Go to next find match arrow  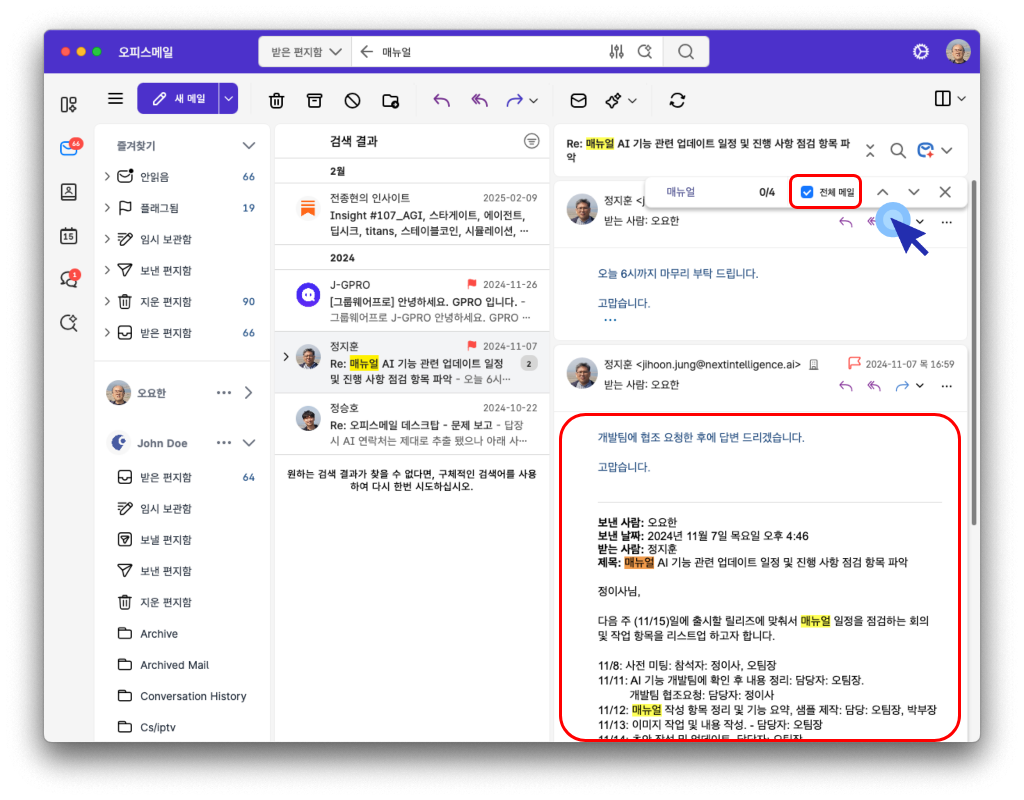[914, 192]
